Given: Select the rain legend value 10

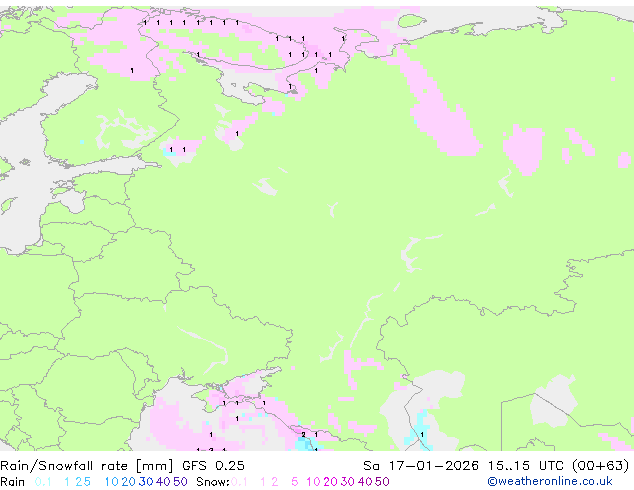Looking at the screenshot, I should click(x=111, y=482).
